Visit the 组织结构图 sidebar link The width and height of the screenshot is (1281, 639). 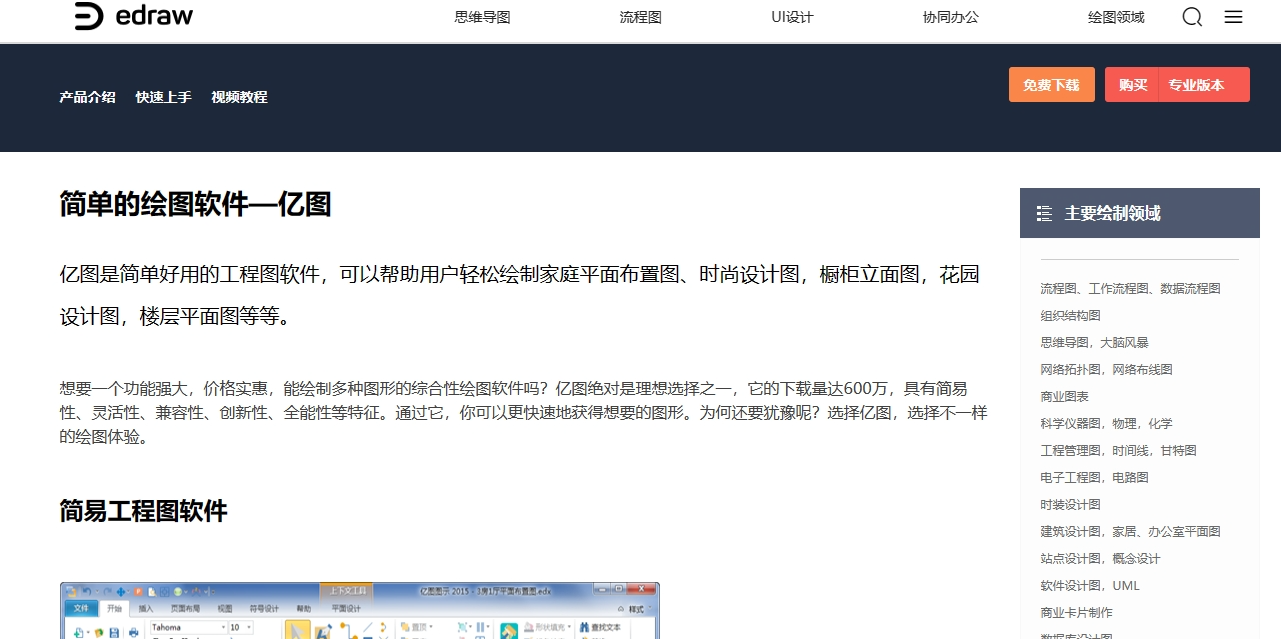click(x=1070, y=315)
